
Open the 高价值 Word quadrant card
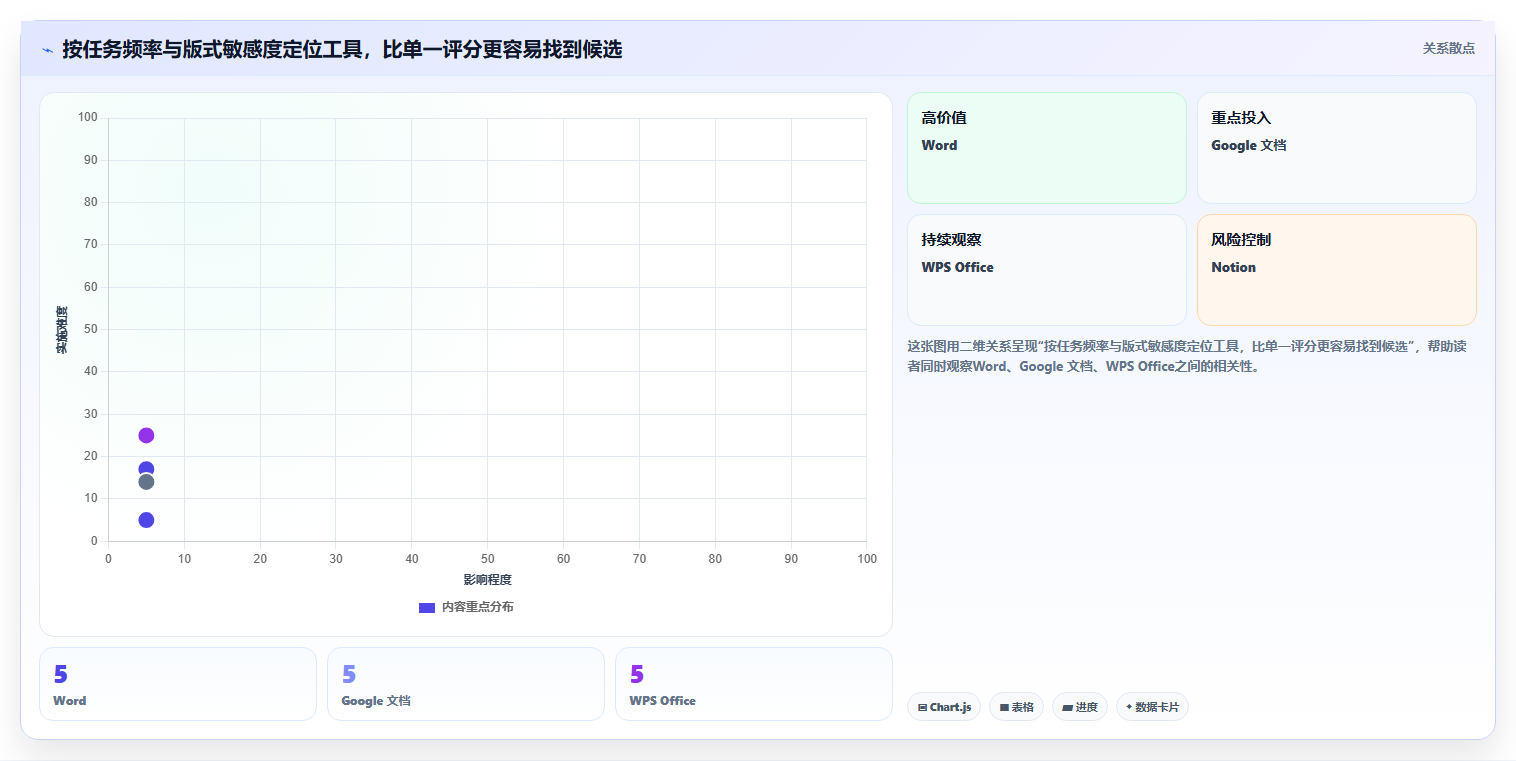[x=1046, y=148]
